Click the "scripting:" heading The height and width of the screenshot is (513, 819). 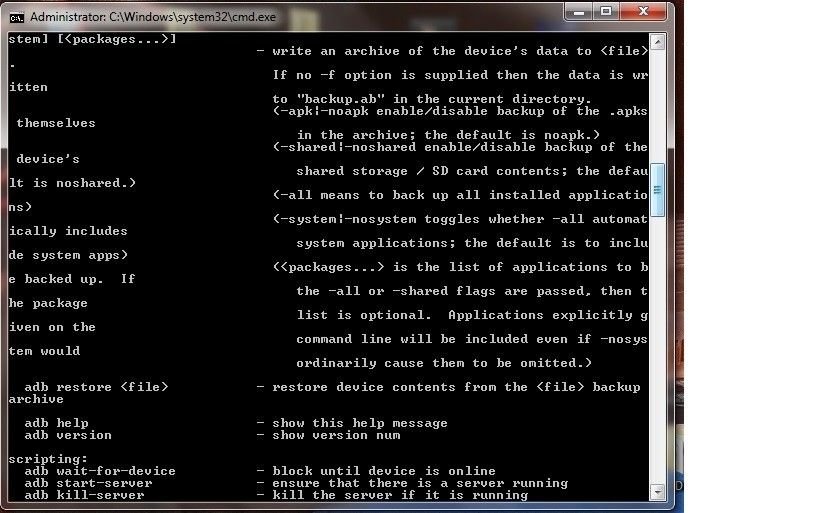pos(48,459)
